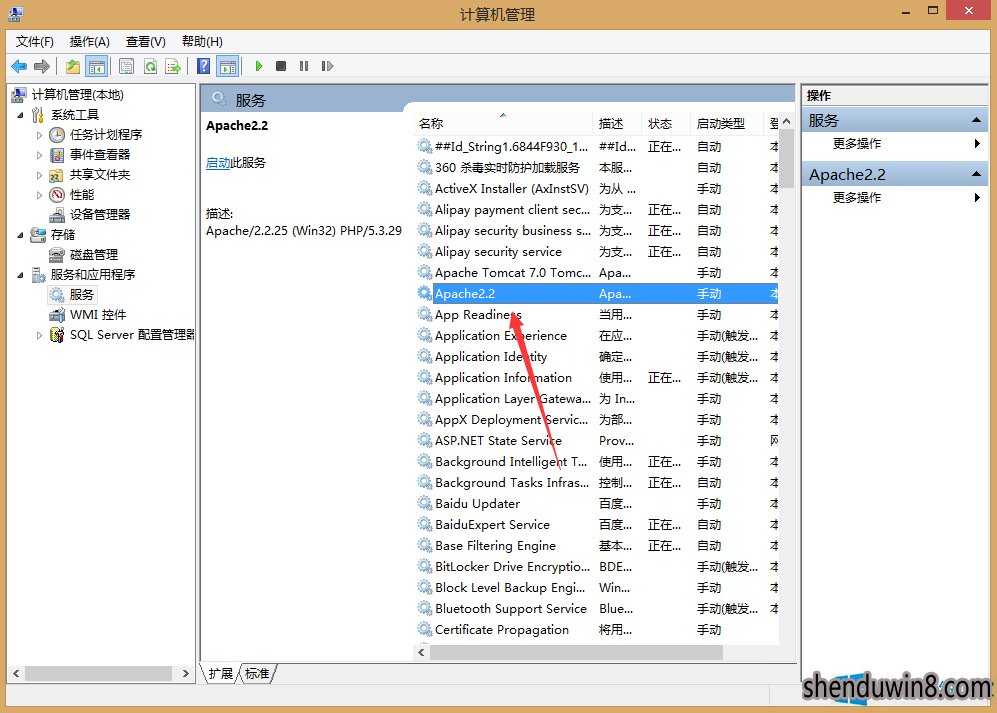The width and height of the screenshot is (997, 713).
Task: Click the Up one level folder icon
Action: (73, 66)
